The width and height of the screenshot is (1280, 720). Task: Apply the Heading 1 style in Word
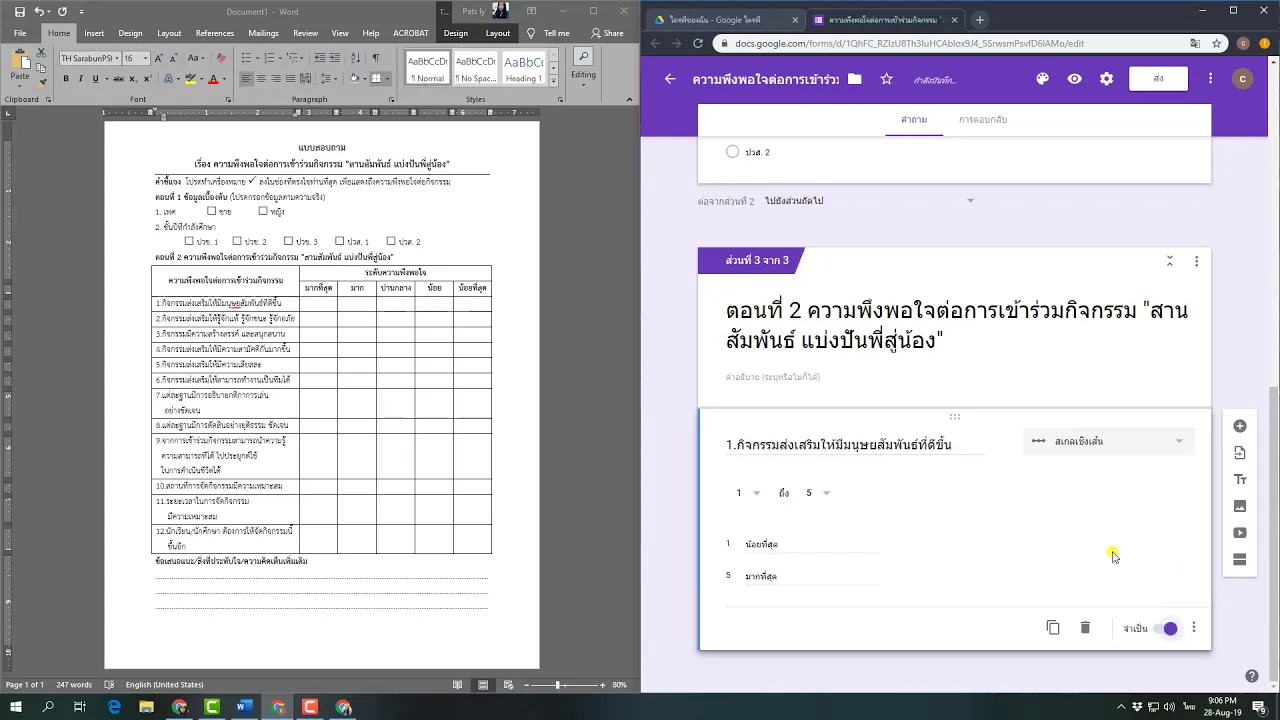point(523,67)
